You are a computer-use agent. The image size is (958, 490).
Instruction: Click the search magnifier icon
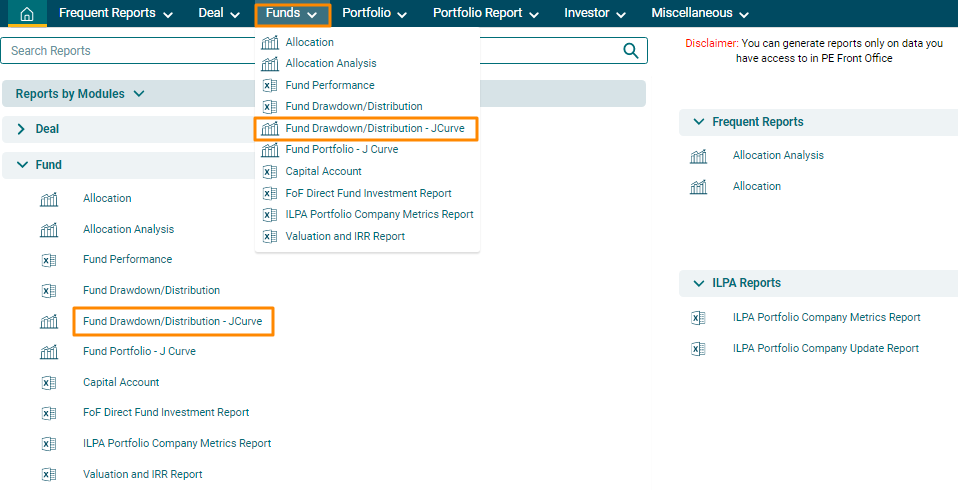coord(630,51)
